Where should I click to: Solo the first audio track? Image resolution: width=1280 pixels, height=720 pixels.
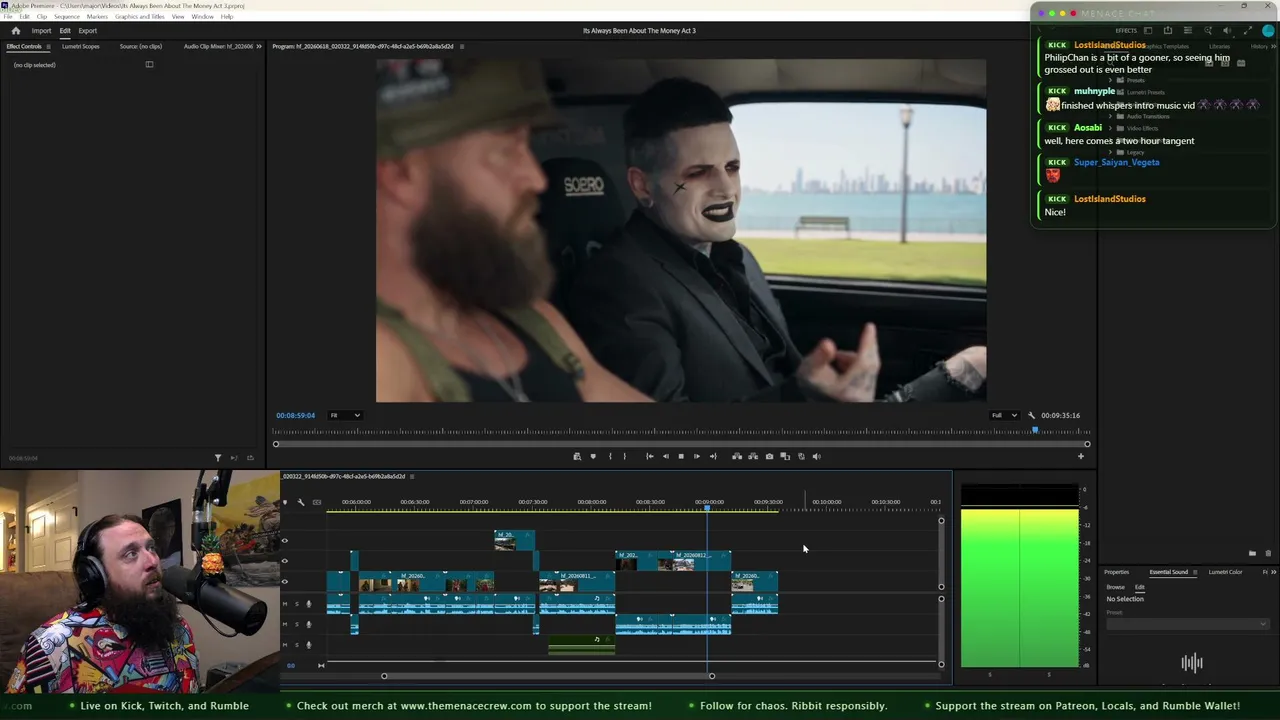[x=296, y=604]
